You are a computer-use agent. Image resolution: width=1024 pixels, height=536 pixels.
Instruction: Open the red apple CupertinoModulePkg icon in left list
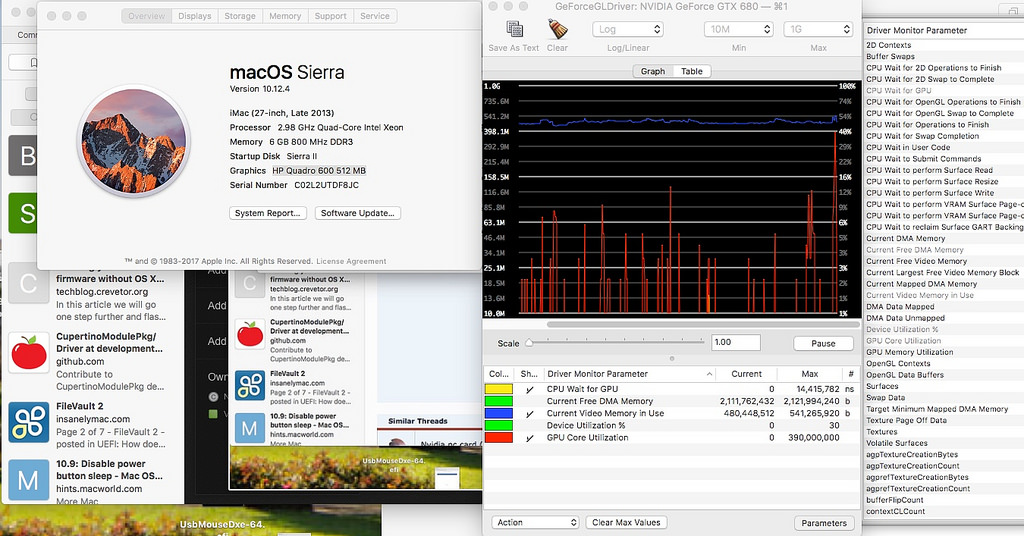[29, 353]
